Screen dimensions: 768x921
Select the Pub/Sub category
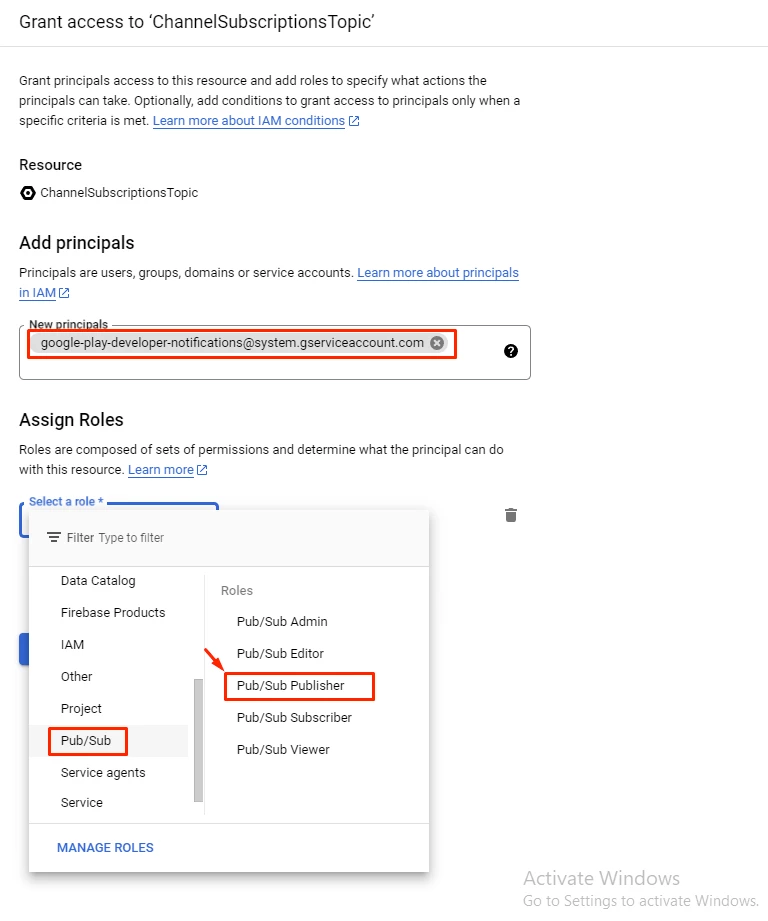[86, 741]
